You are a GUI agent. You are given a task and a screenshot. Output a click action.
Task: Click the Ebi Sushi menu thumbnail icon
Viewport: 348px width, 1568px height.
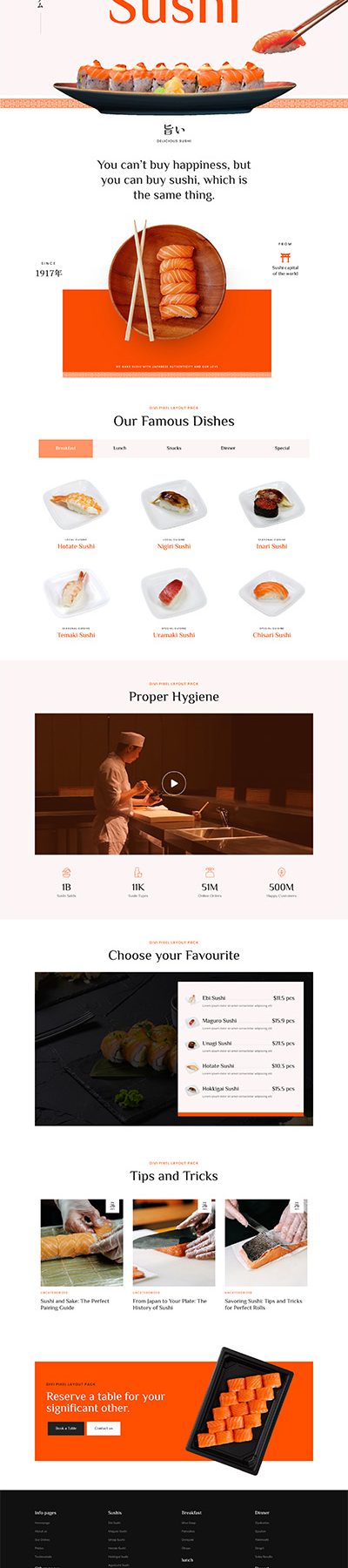click(192, 999)
